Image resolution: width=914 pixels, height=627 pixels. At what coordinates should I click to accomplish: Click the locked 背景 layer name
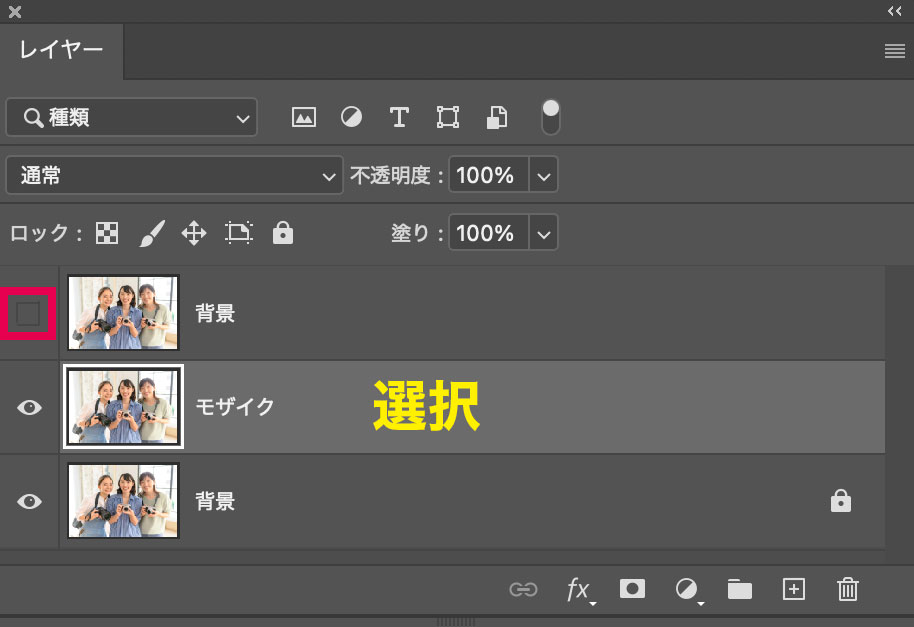pos(215,501)
